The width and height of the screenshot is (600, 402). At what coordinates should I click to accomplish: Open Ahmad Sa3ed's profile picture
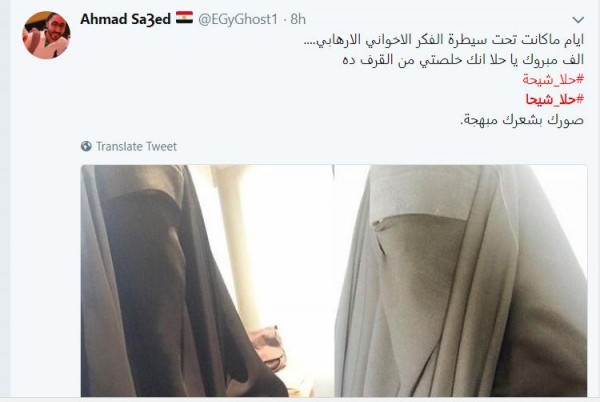point(46,35)
